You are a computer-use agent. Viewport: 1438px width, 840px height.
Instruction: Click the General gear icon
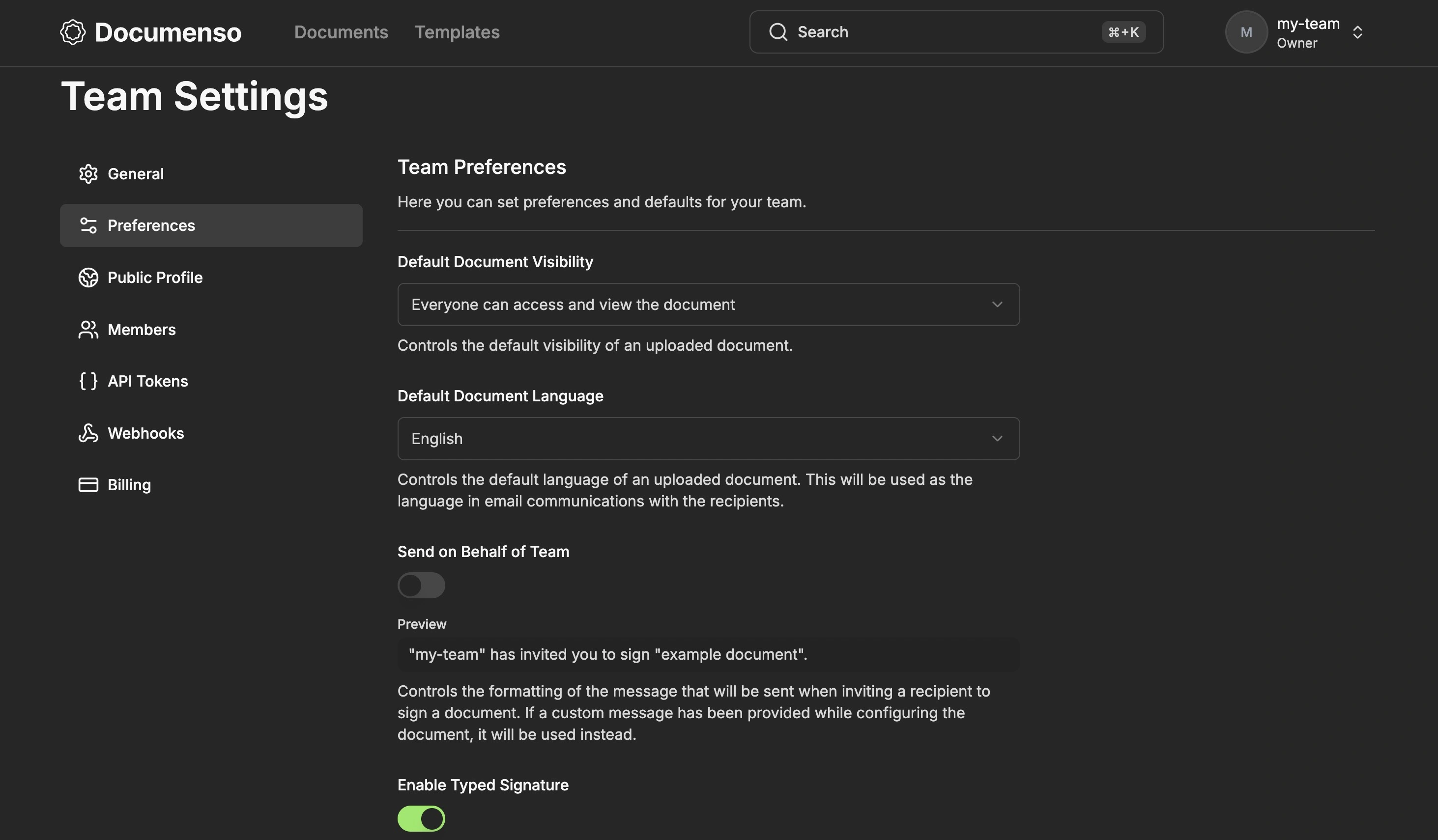coord(88,174)
